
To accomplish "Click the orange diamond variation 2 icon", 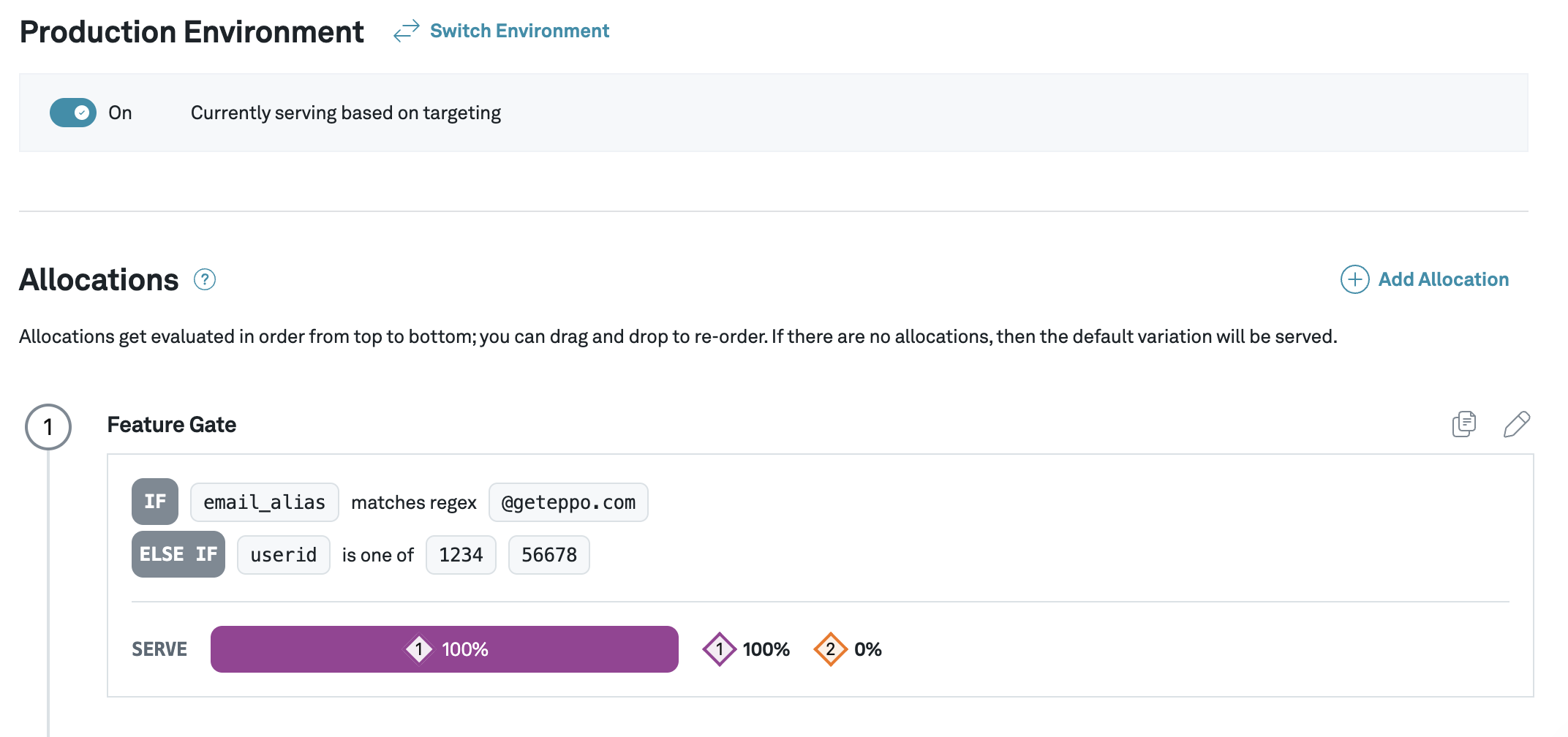I will click(830, 649).
